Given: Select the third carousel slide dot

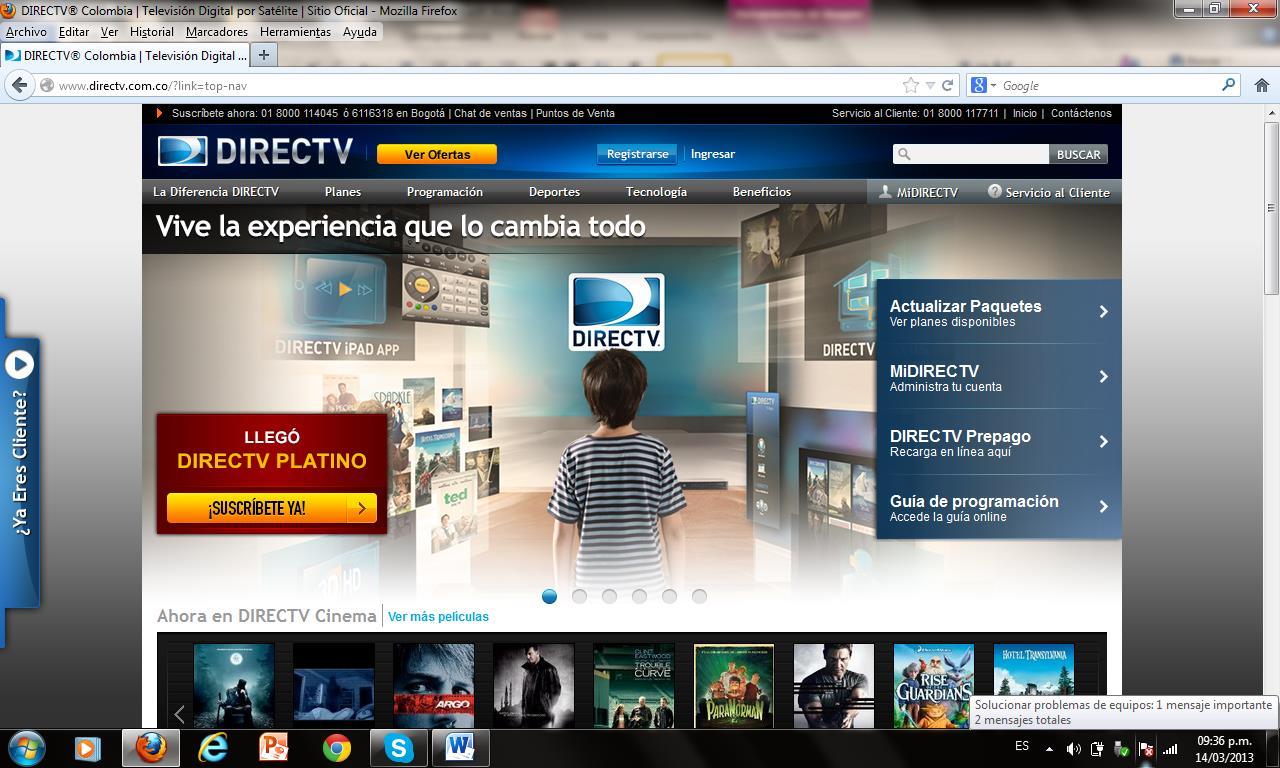Looking at the screenshot, I should point(609,596).
